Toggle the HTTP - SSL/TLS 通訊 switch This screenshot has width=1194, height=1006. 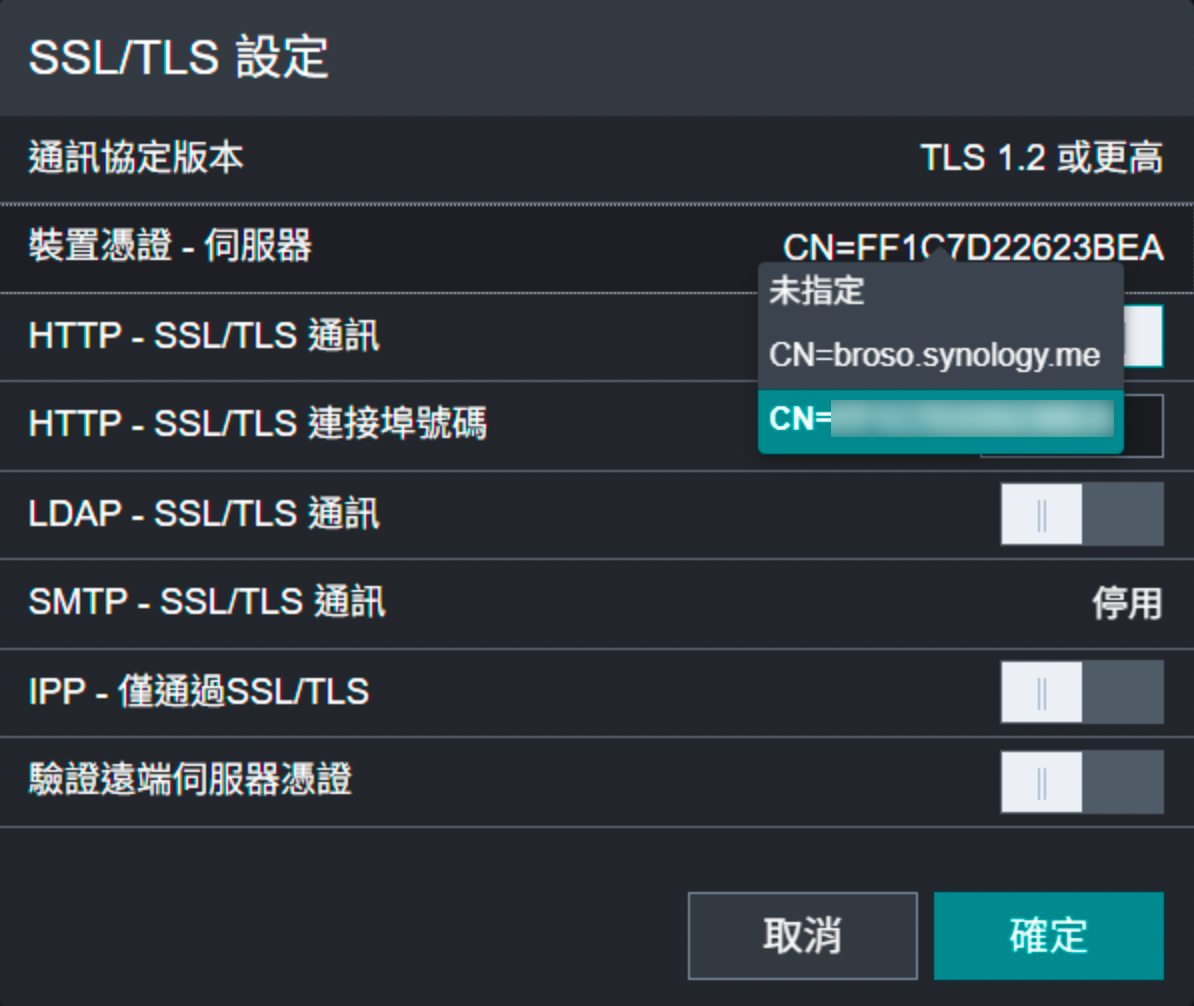(x=1144, y=336)
